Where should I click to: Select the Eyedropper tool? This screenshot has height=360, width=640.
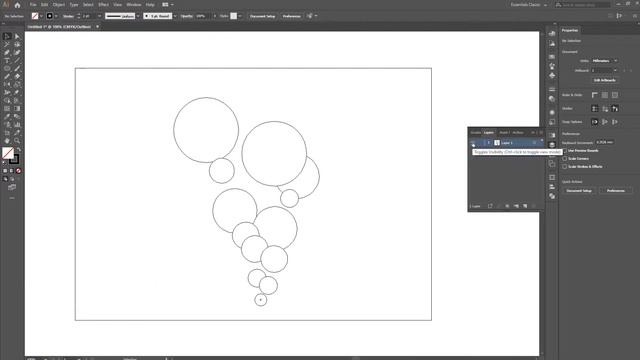(x=7, y=116)
